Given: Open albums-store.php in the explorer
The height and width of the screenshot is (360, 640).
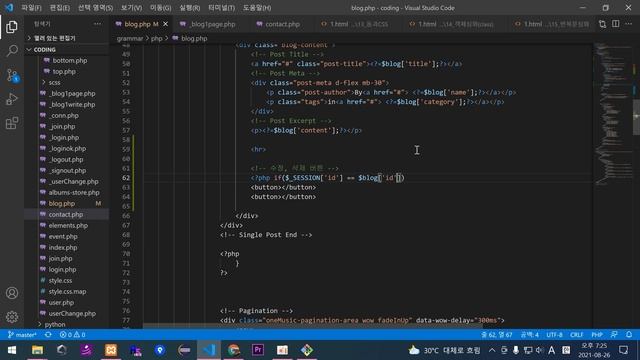Looking at the screenshot, I should [74, 192].
